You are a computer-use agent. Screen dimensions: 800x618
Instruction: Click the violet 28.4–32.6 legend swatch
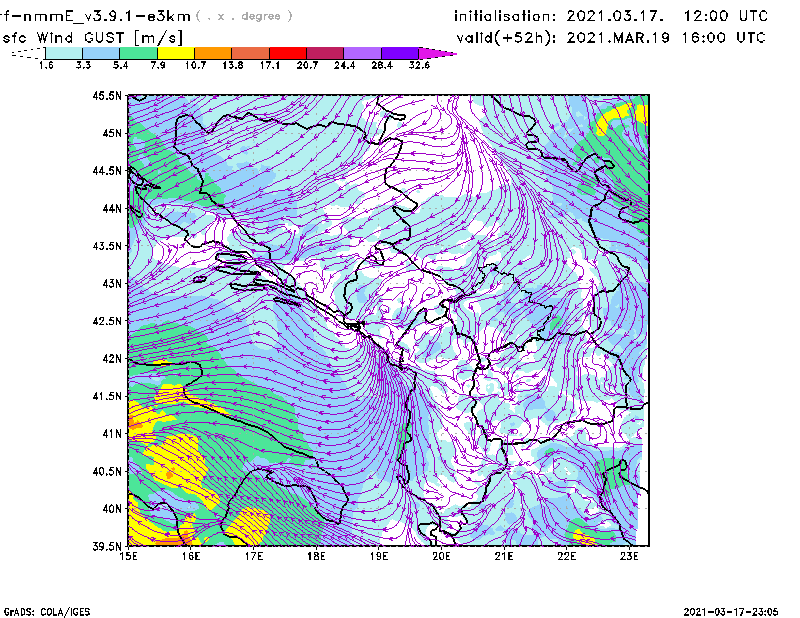400,53
